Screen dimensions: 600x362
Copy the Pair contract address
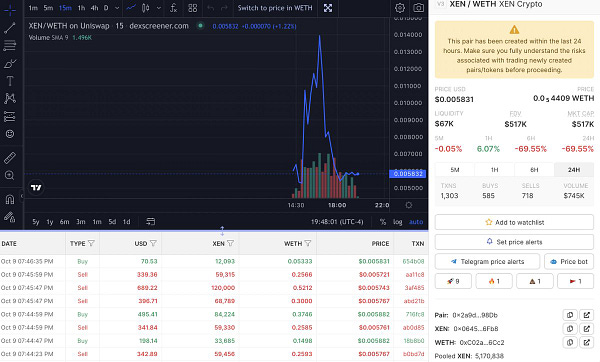click(x=570, y=315)
